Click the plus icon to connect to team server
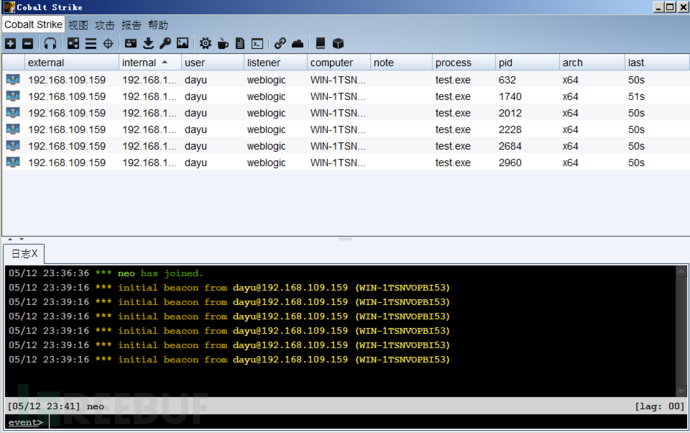Image resolution: width=690 pixels, height=433 pixels. [x=10, y=44]
